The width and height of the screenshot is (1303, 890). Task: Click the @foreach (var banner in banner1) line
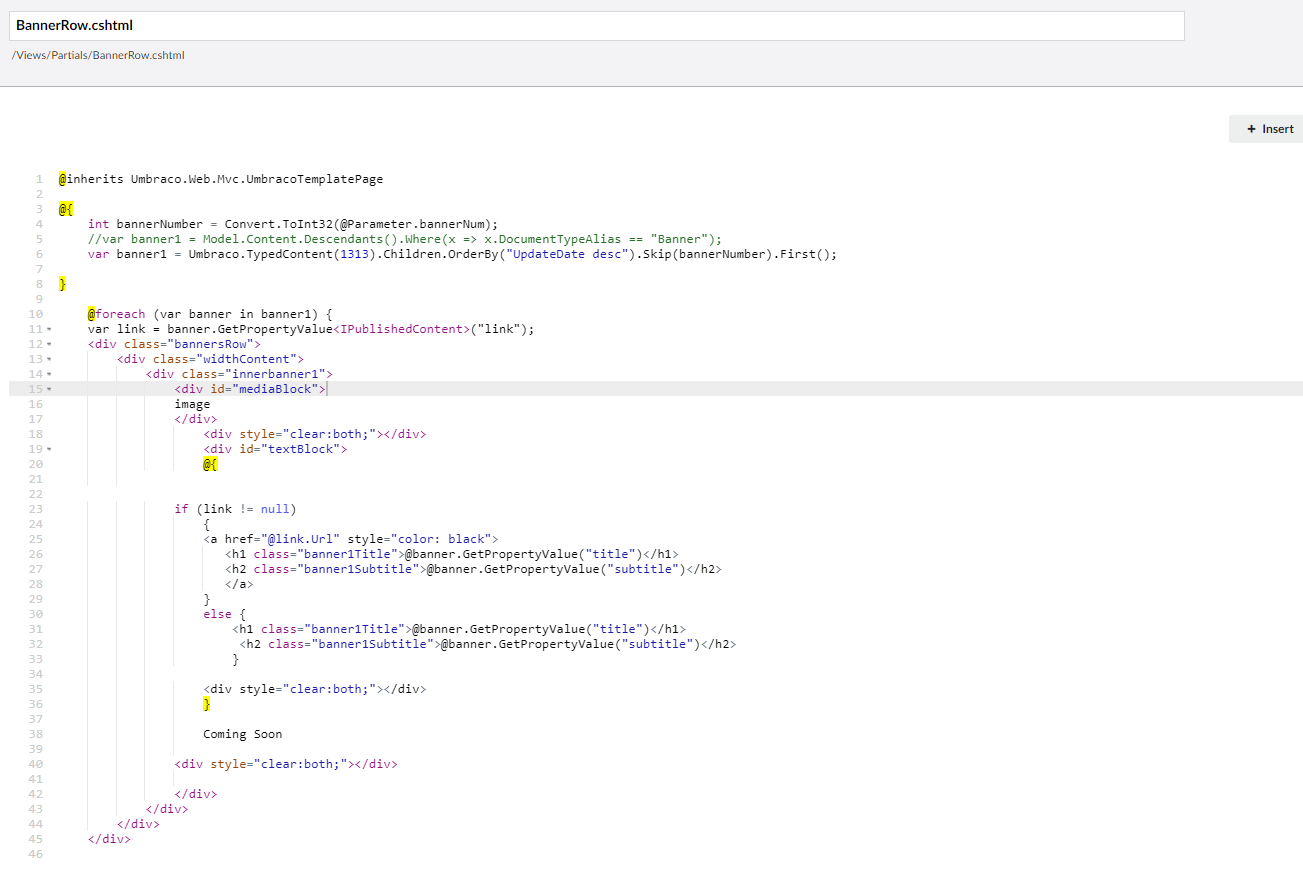[x=210, y=314]
